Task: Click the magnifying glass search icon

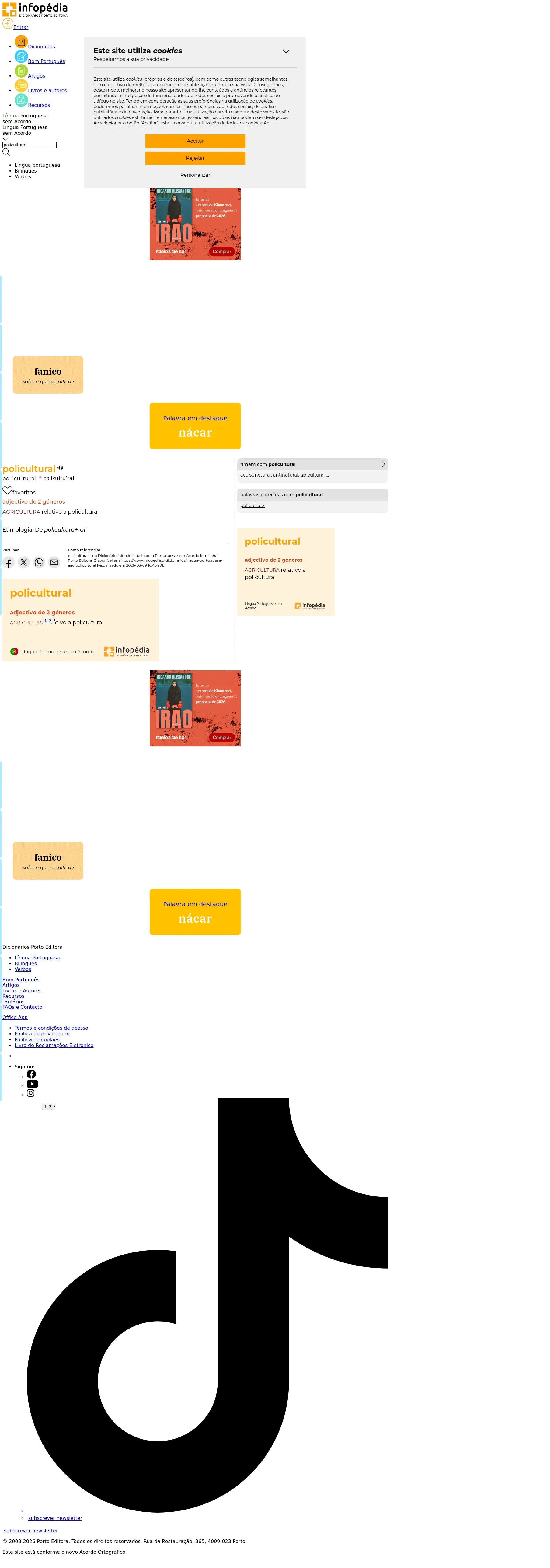Action: [7, 152]
